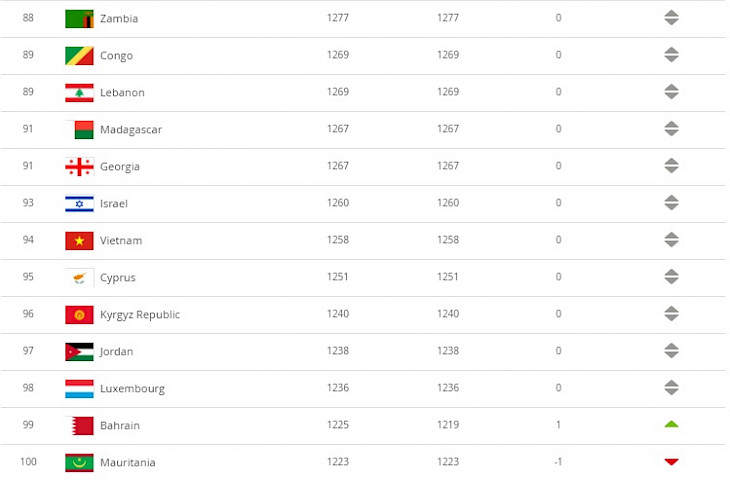Click rank number 94 for Vietnam
This screenshot has width=730, height=480.
pyautogui.click(x=28, y=240)
